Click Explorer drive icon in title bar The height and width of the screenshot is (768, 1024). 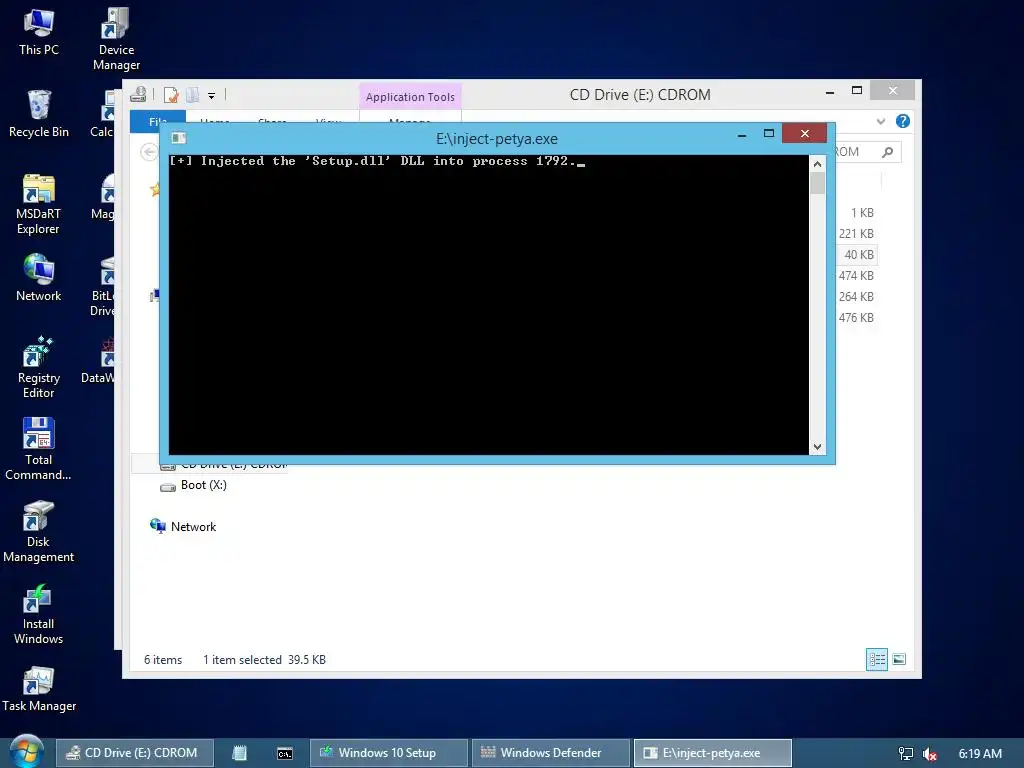(x=138, y=95)
